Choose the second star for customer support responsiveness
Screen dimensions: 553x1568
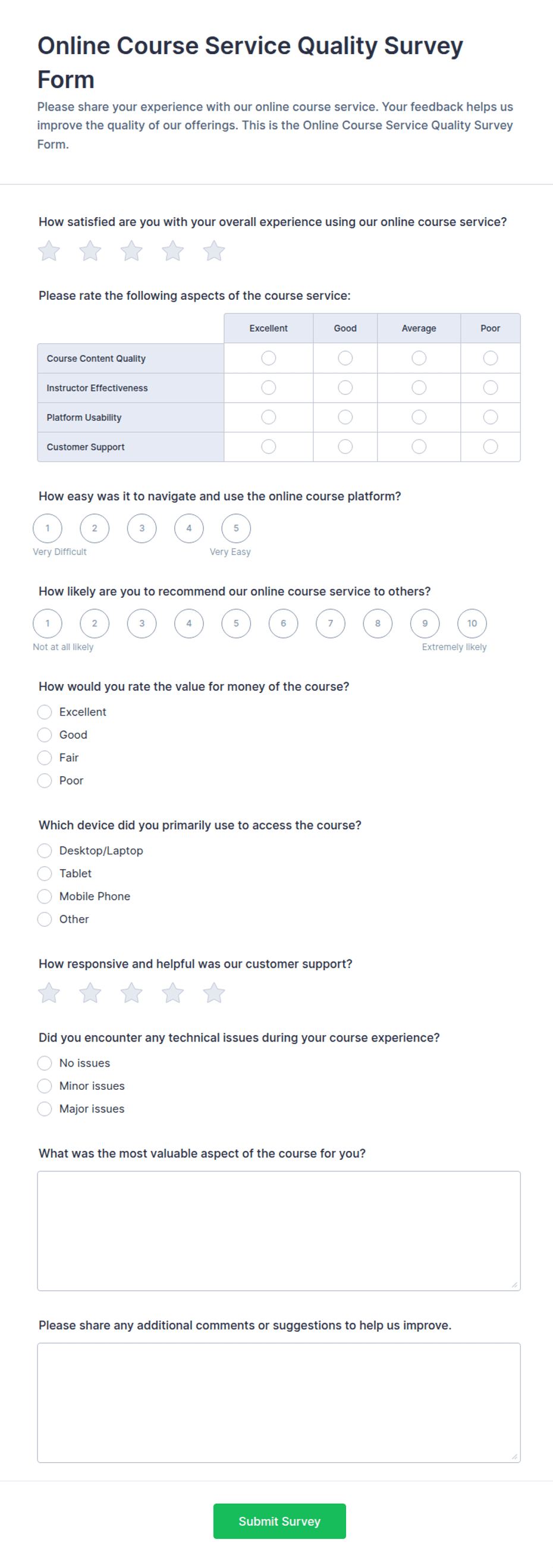click(x=90, y=993)
